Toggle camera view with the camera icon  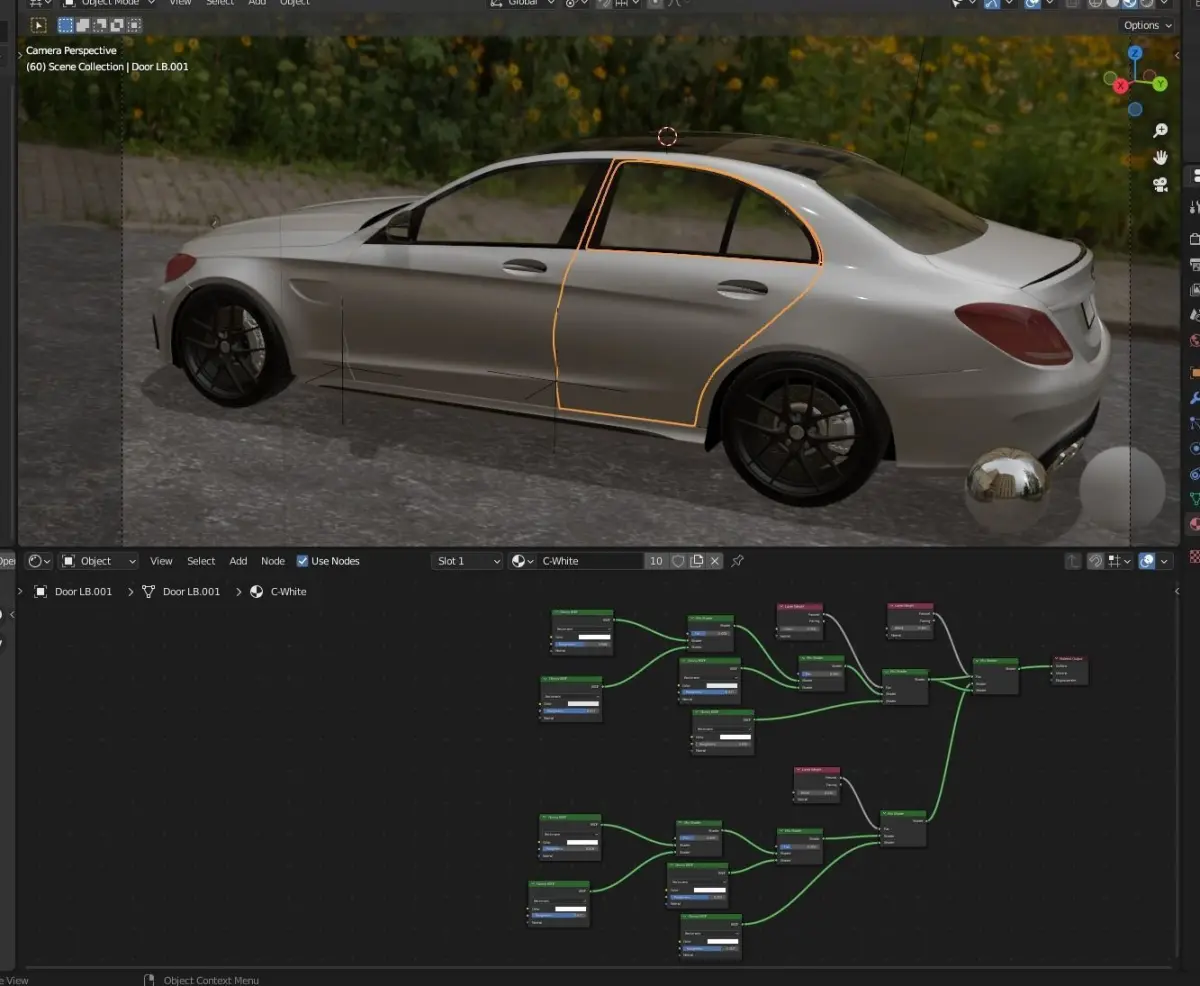[1161, 185]
